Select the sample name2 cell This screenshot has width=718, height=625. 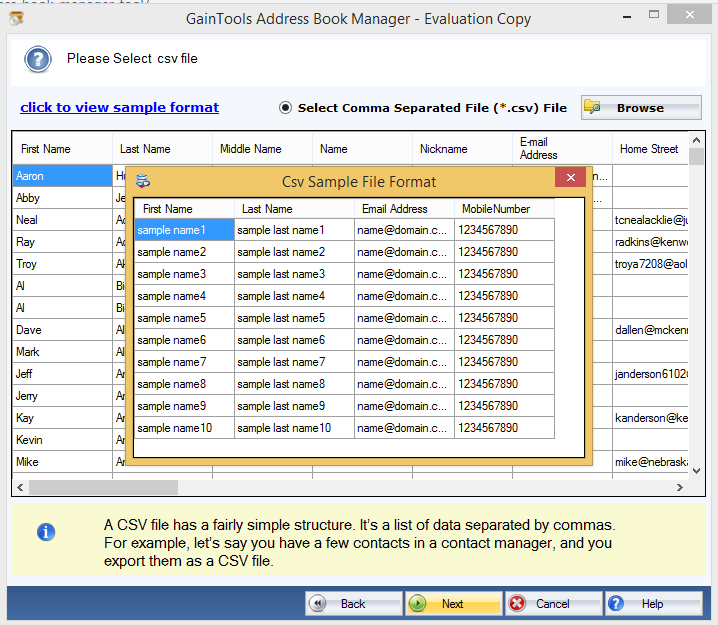pos(184,252)
